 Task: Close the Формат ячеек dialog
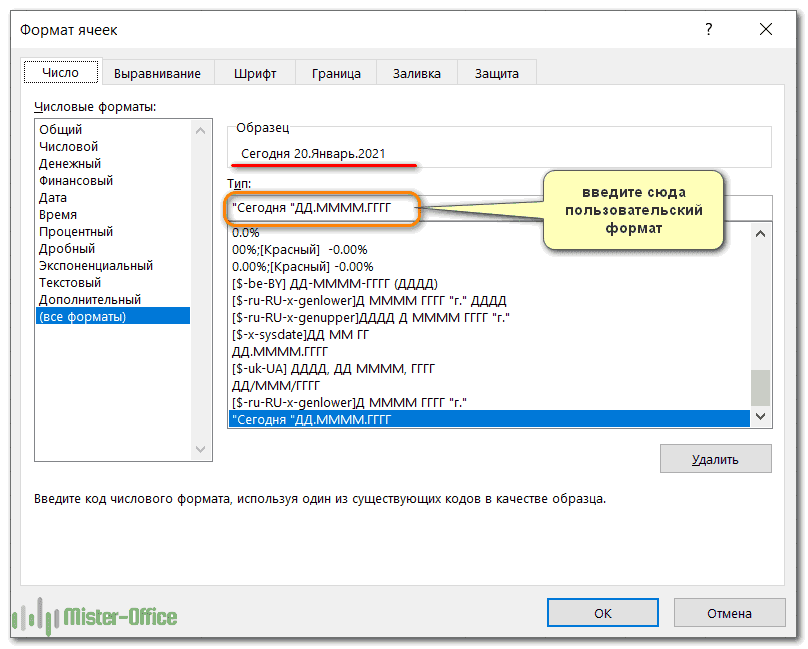point(766,30)
